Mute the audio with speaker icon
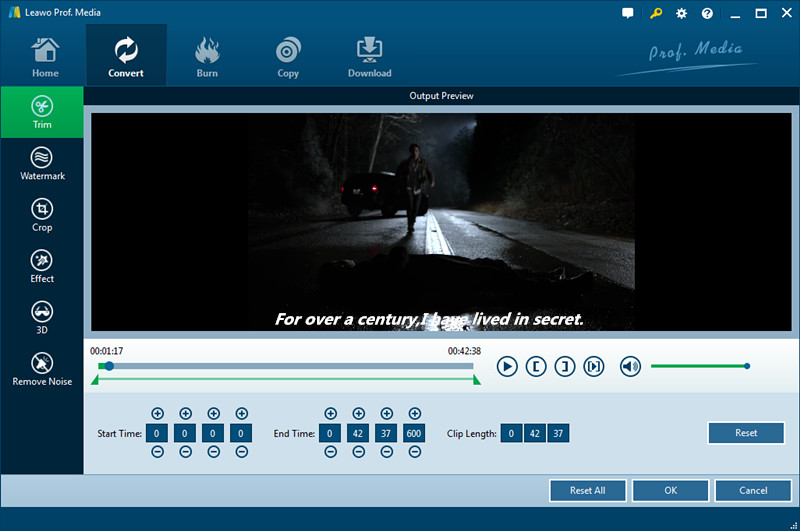Viewport: 800px width, 531px height. pos(630,366)
